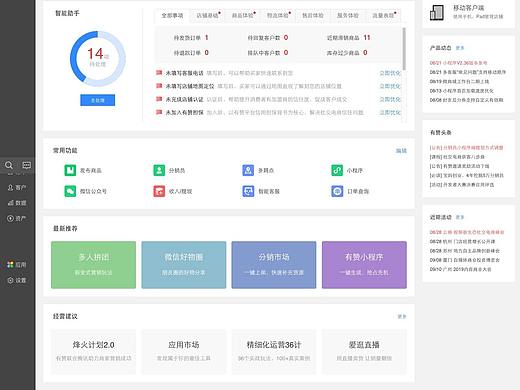Click the 分销员 person icon
Viewport: 520px width, 390px height.
pyautogui.click(x=159, y=170)
